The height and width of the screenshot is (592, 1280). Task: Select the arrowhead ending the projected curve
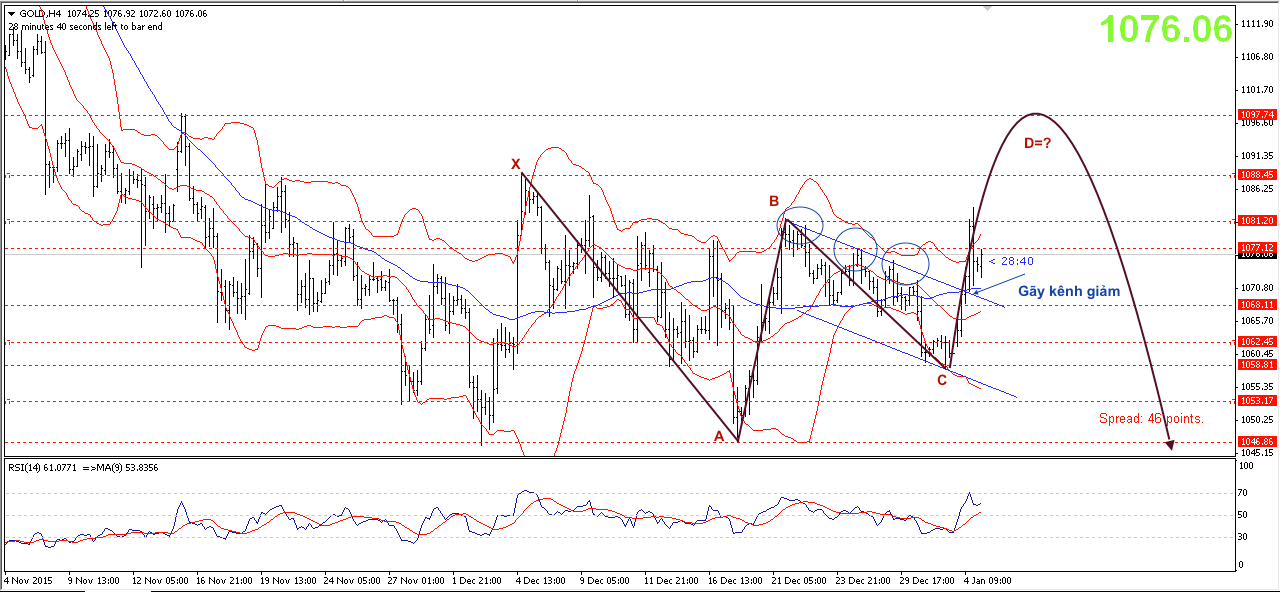click(1168, 446)
